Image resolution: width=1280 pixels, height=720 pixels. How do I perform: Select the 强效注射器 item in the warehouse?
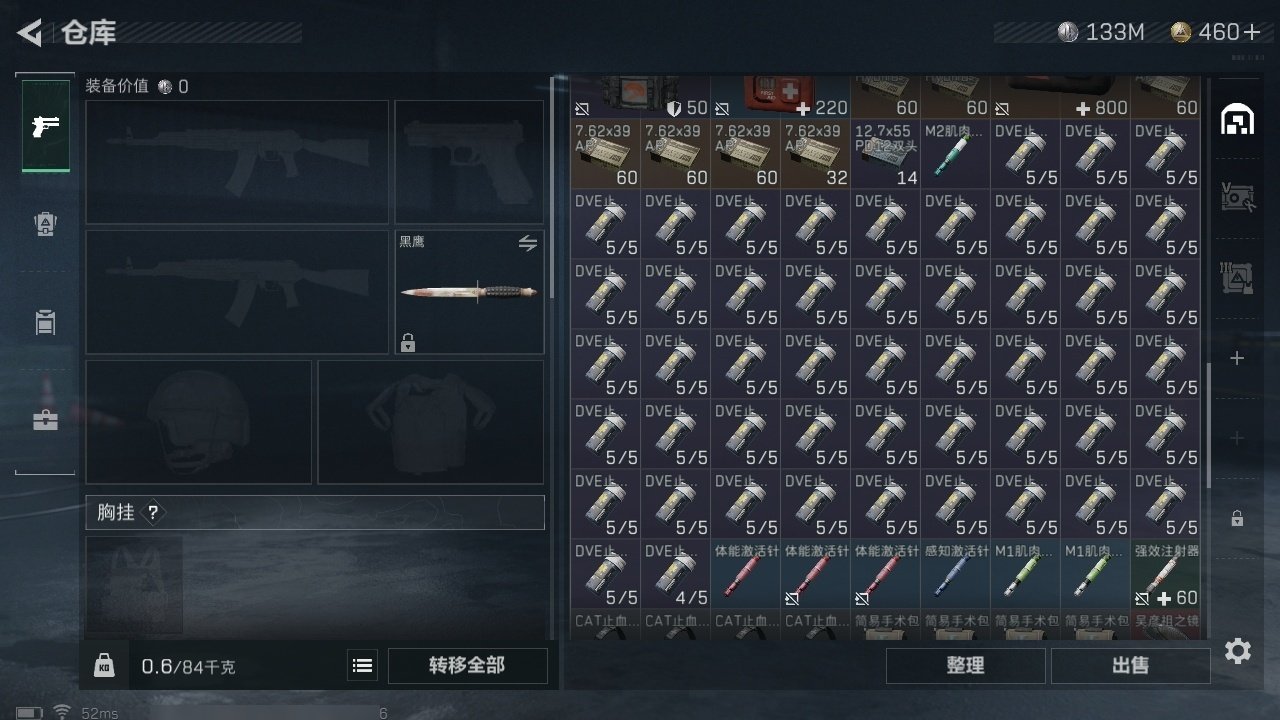(1166, 574)
